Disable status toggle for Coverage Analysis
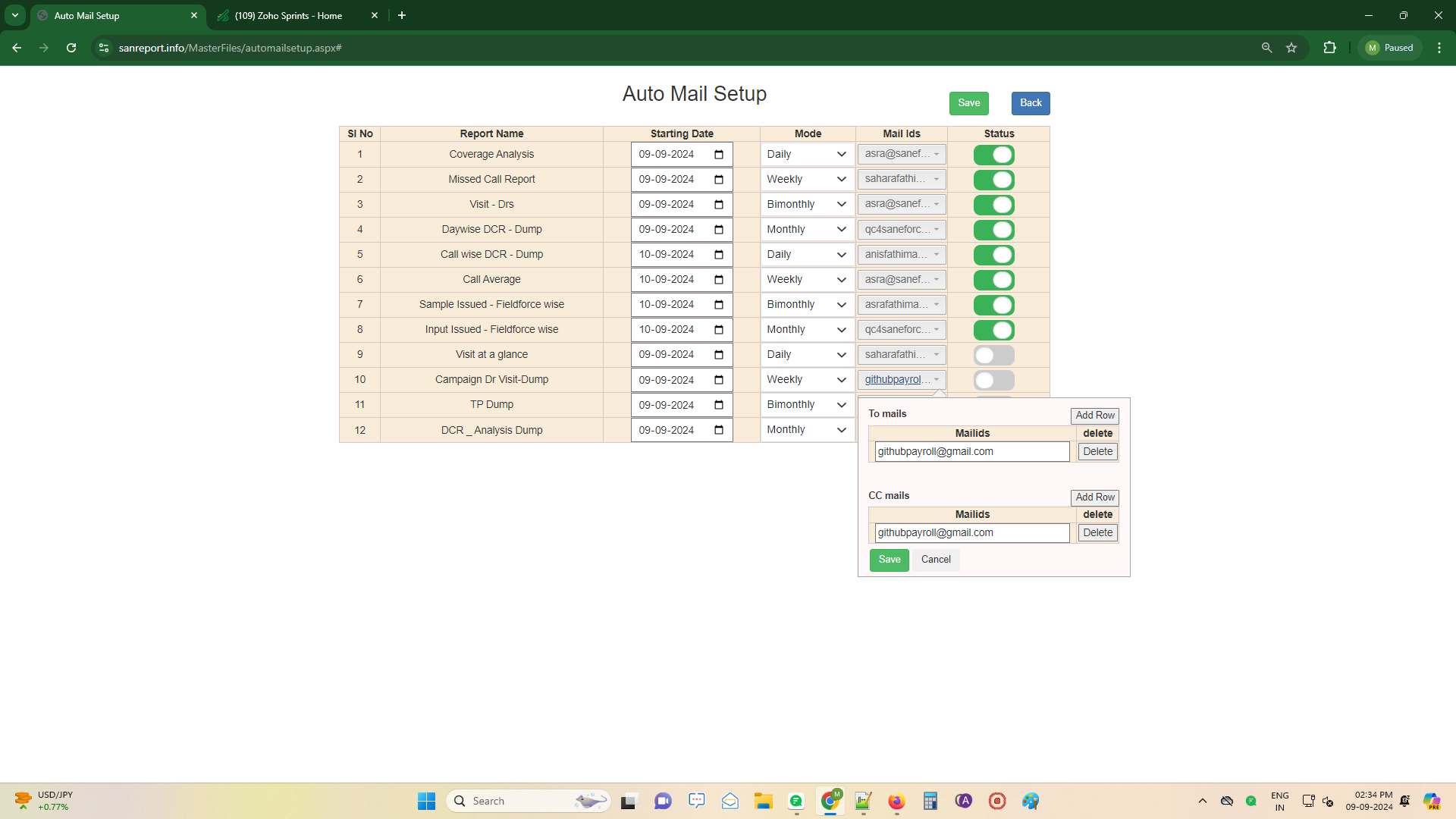The image size is (1456, 819). [993, 155]
